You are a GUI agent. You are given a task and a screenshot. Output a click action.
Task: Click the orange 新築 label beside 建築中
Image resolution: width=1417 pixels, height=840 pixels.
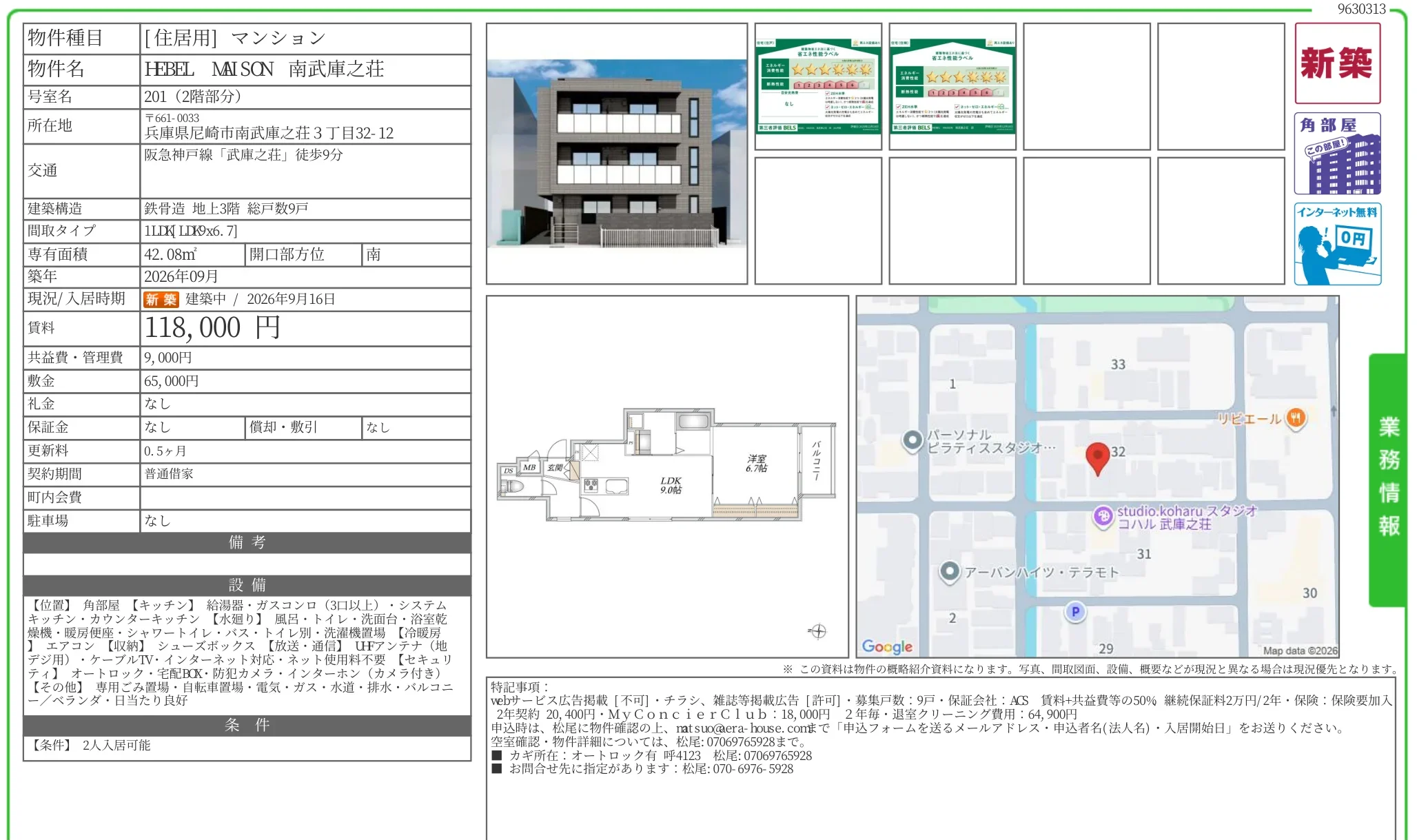point(161,299)
